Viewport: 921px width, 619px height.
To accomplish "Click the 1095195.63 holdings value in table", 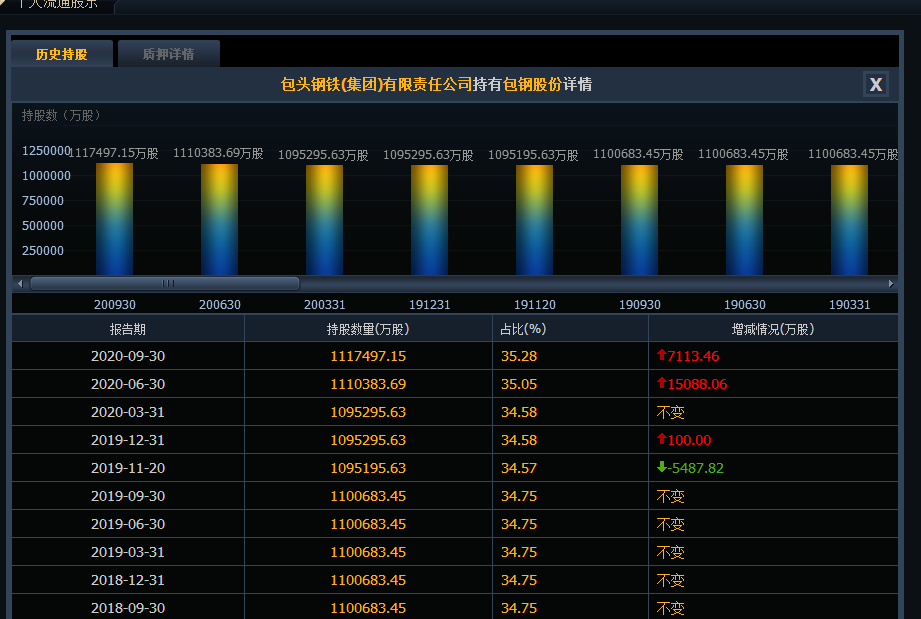I will (368, 468).
